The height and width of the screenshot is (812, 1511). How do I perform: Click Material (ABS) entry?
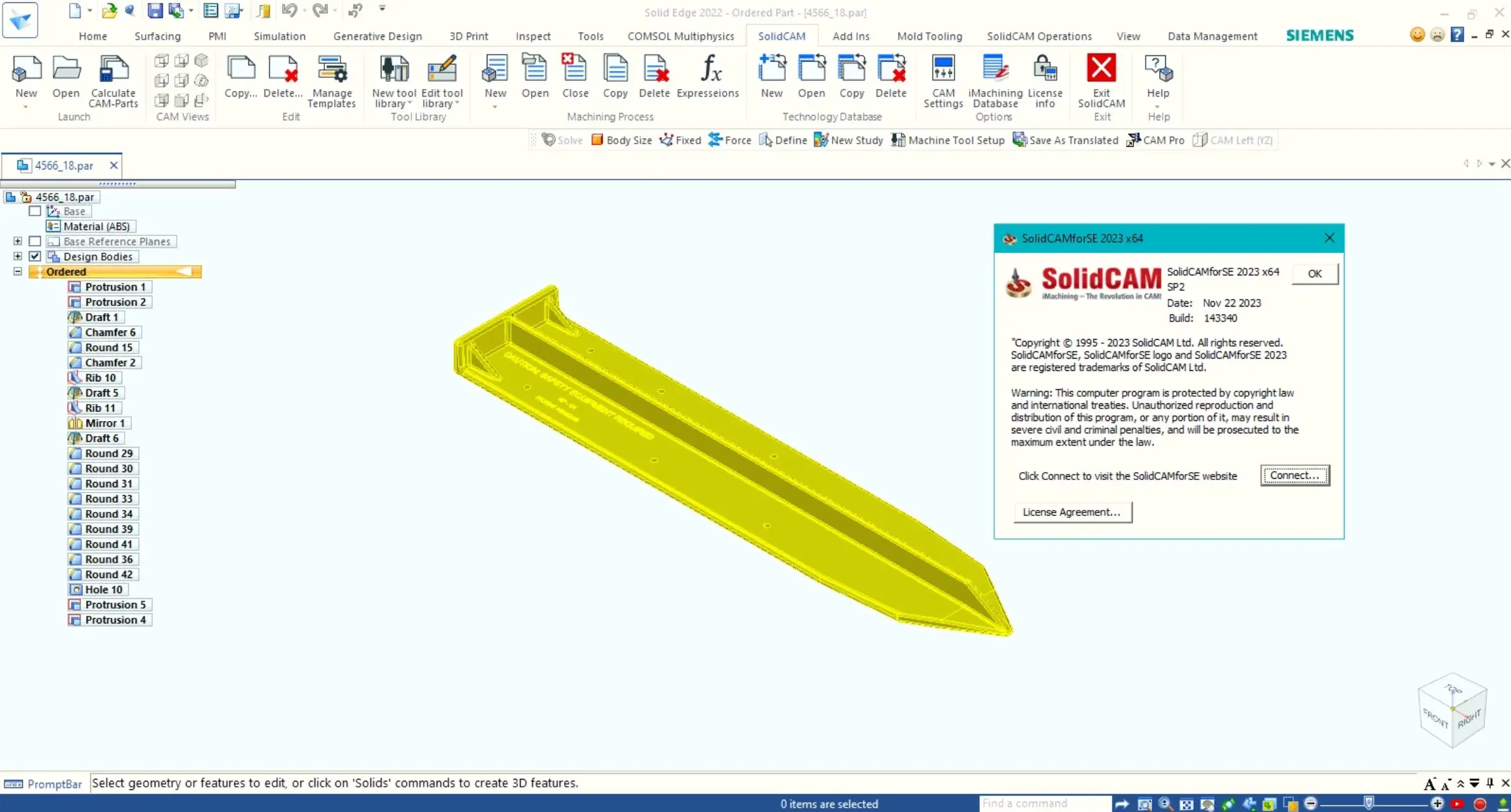click(90, 226)
